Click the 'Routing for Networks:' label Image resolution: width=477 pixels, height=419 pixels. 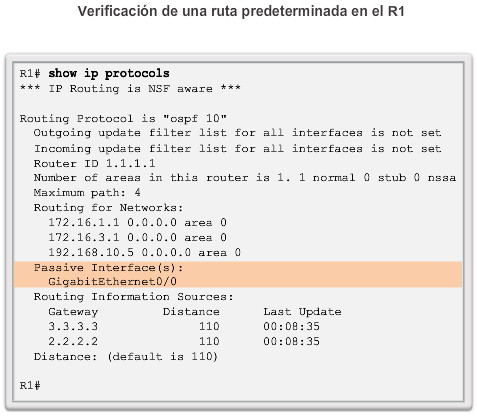point(108,208)
